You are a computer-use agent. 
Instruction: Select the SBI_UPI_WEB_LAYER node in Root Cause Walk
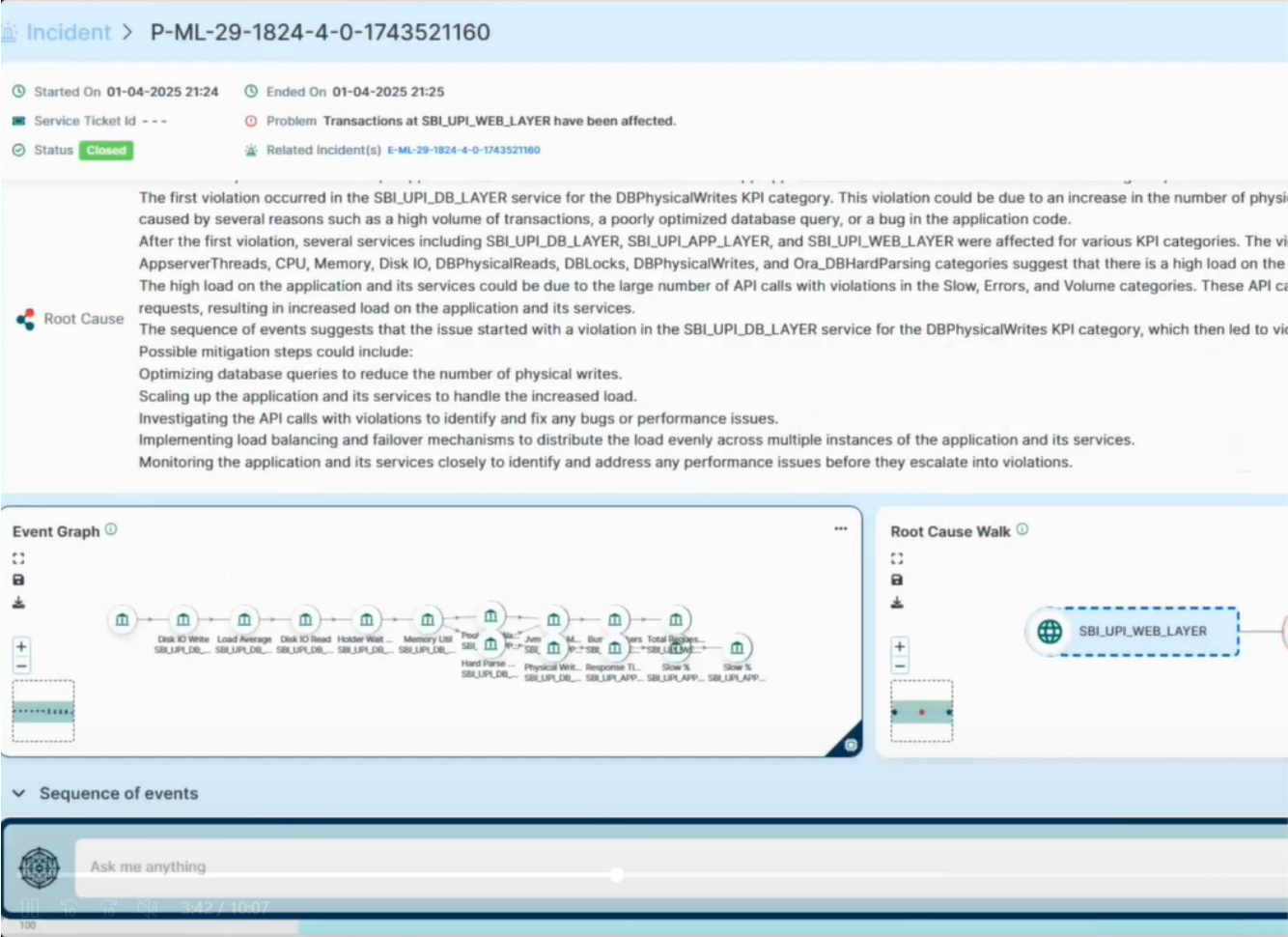[x=1132, y=632]
